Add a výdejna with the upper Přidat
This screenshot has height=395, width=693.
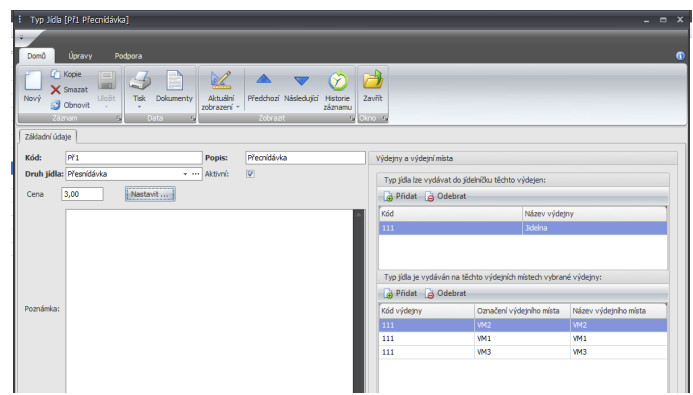[400, 196]
